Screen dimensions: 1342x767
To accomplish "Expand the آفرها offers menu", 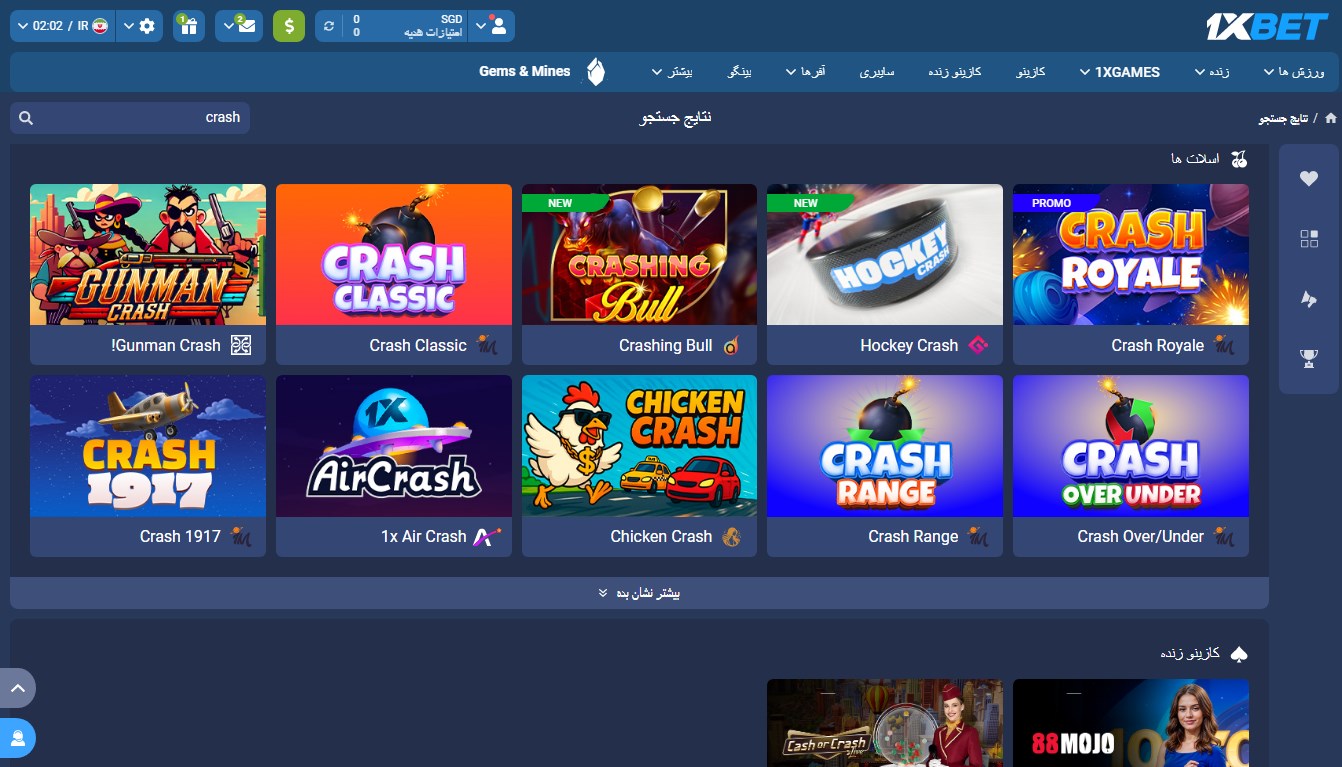I will [x=805, y=72].
